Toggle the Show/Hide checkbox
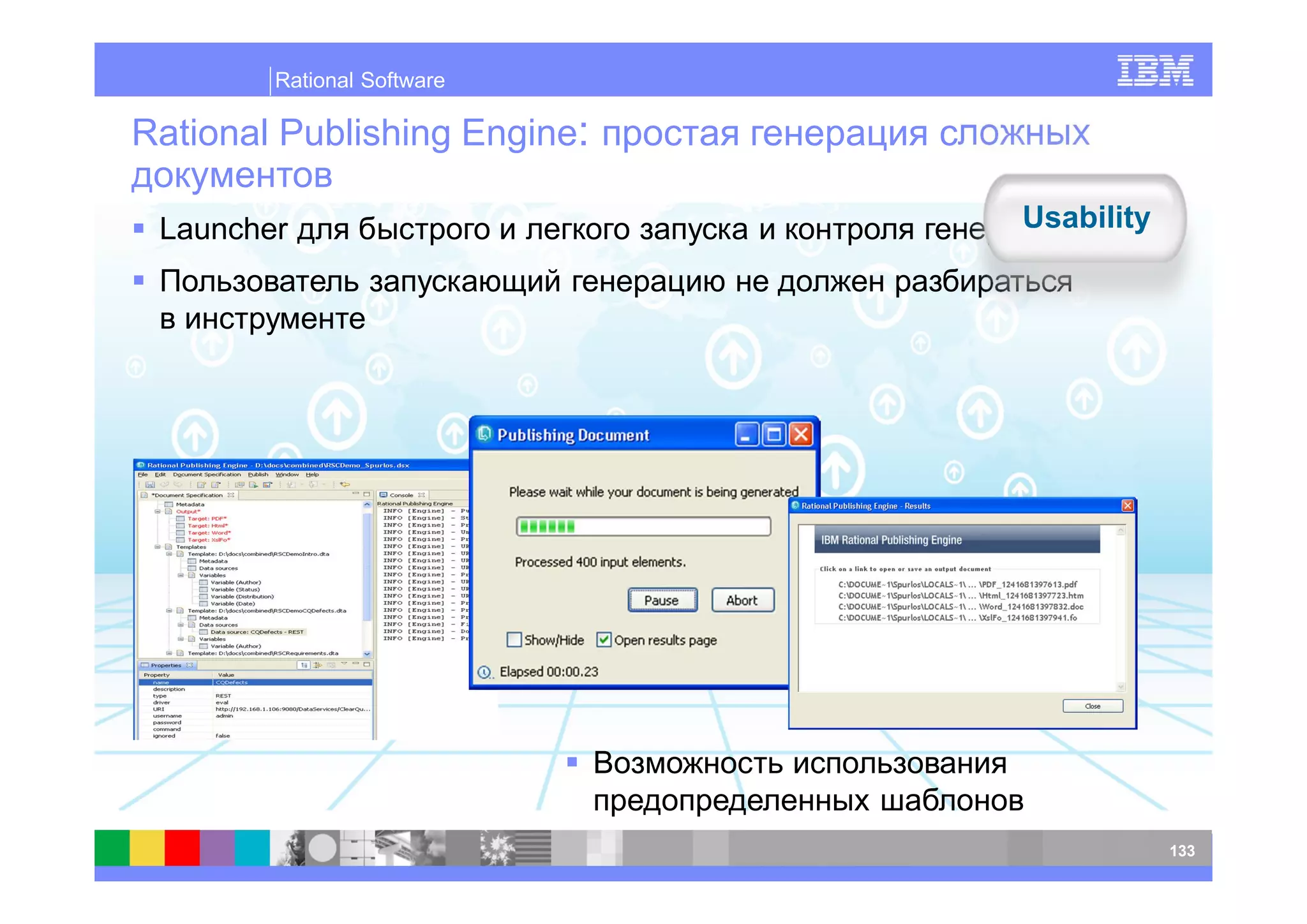Viewport: 1307px width, 924px height. point(514,639)
